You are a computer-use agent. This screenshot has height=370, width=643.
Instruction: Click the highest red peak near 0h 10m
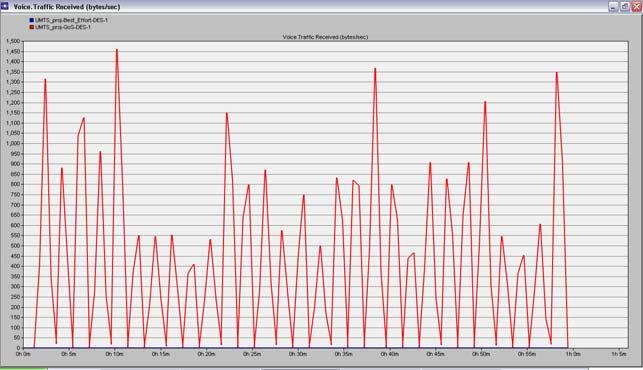tap(117, 50)
